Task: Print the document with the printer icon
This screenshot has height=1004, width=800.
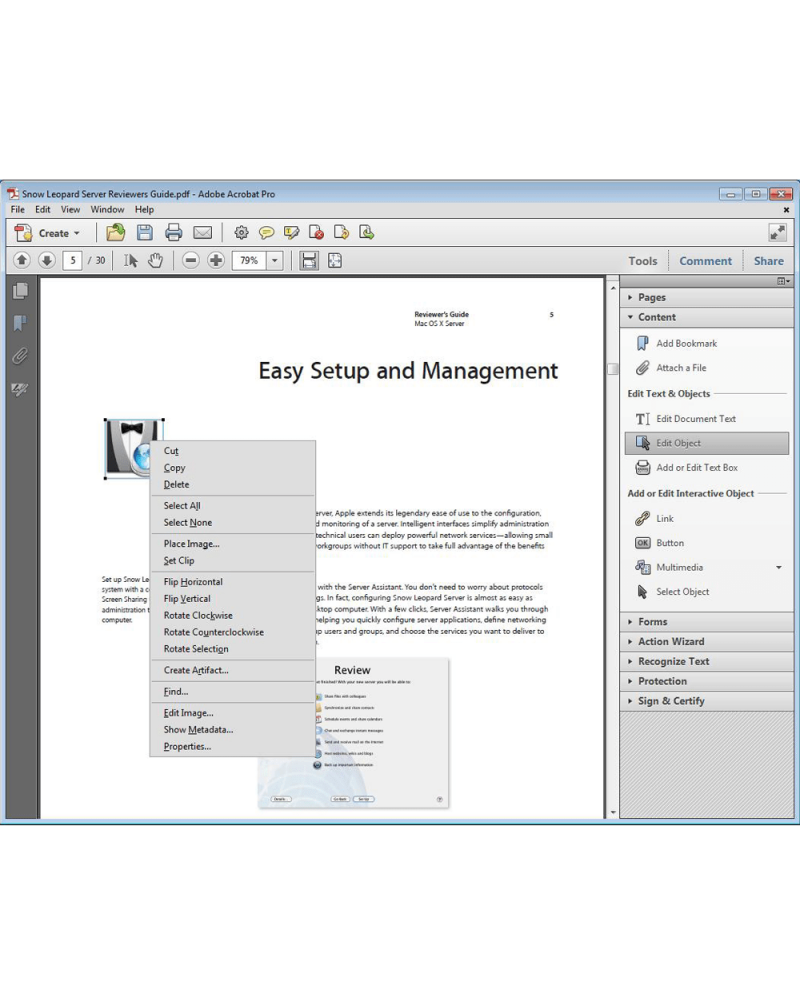Action: 174,232
